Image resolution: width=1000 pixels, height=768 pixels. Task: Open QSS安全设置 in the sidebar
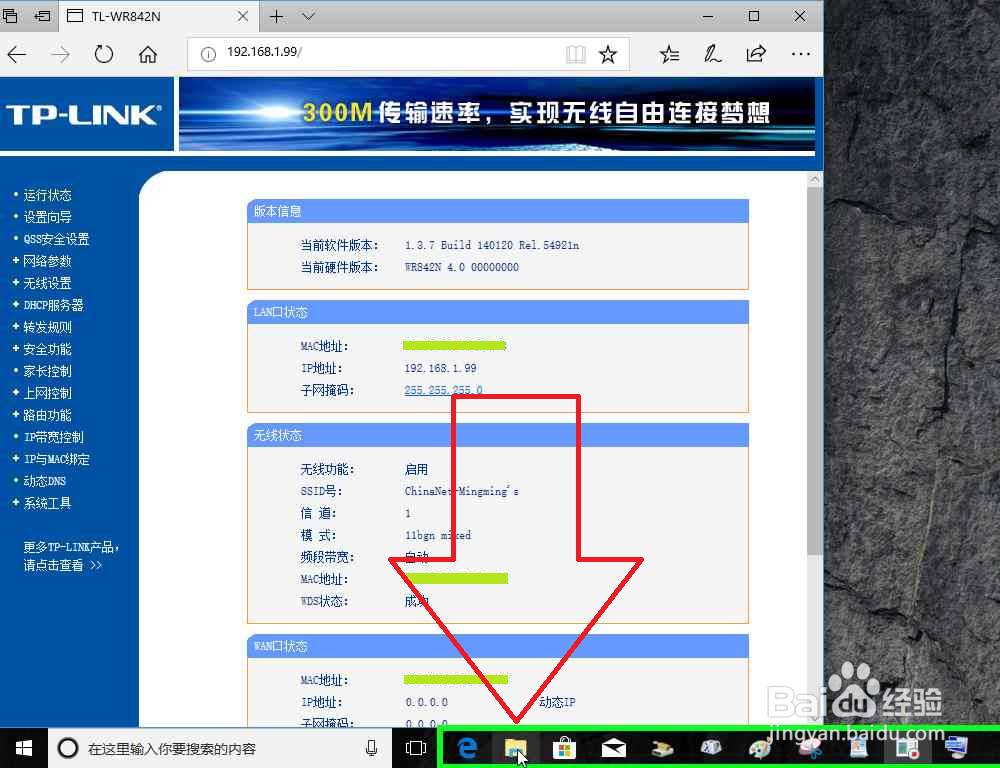point(56,239)
